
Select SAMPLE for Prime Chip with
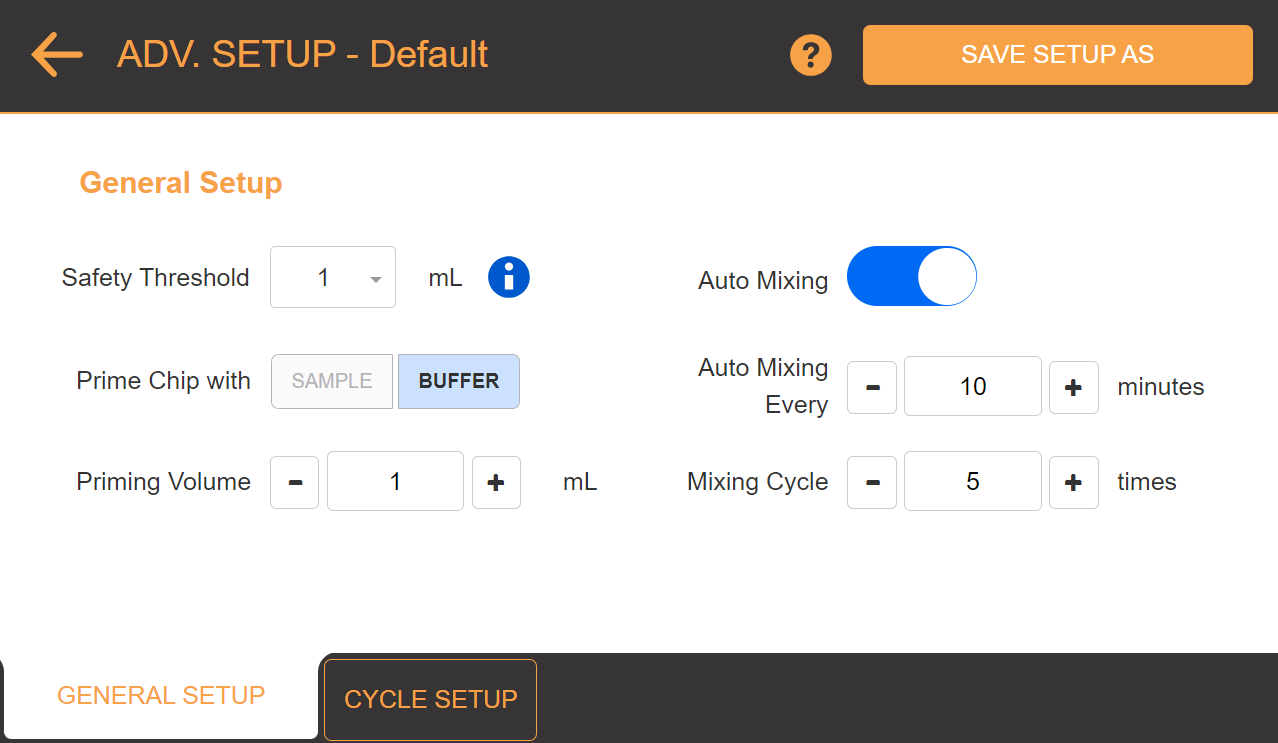click(332, 381)
